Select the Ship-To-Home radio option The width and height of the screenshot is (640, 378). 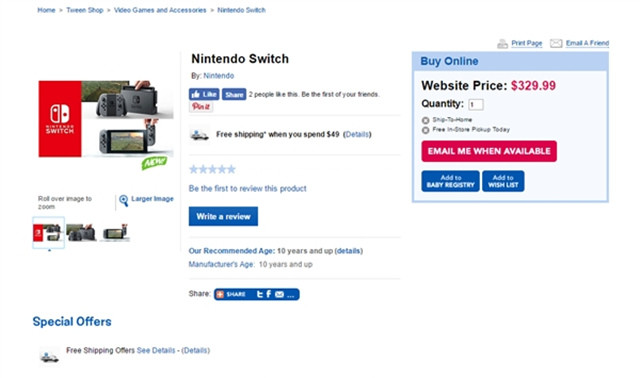coord(425,120)
